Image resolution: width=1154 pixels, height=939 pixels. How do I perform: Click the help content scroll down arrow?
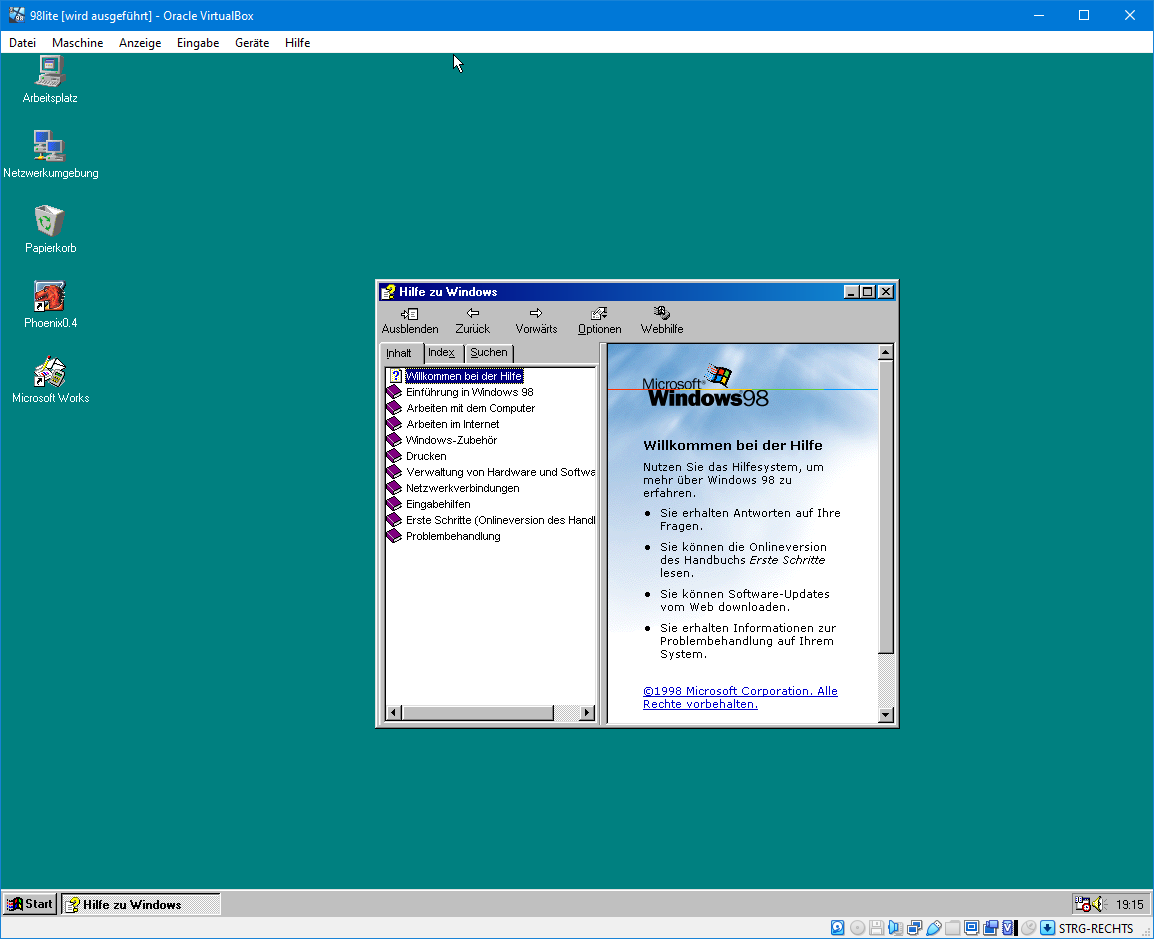tap(885, 714)
